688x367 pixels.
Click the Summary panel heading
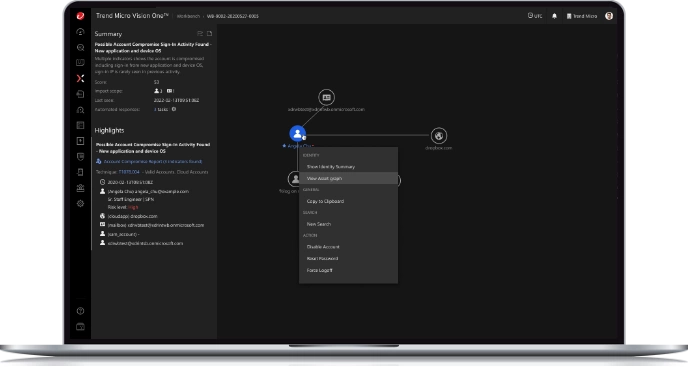tap(108, 34)
